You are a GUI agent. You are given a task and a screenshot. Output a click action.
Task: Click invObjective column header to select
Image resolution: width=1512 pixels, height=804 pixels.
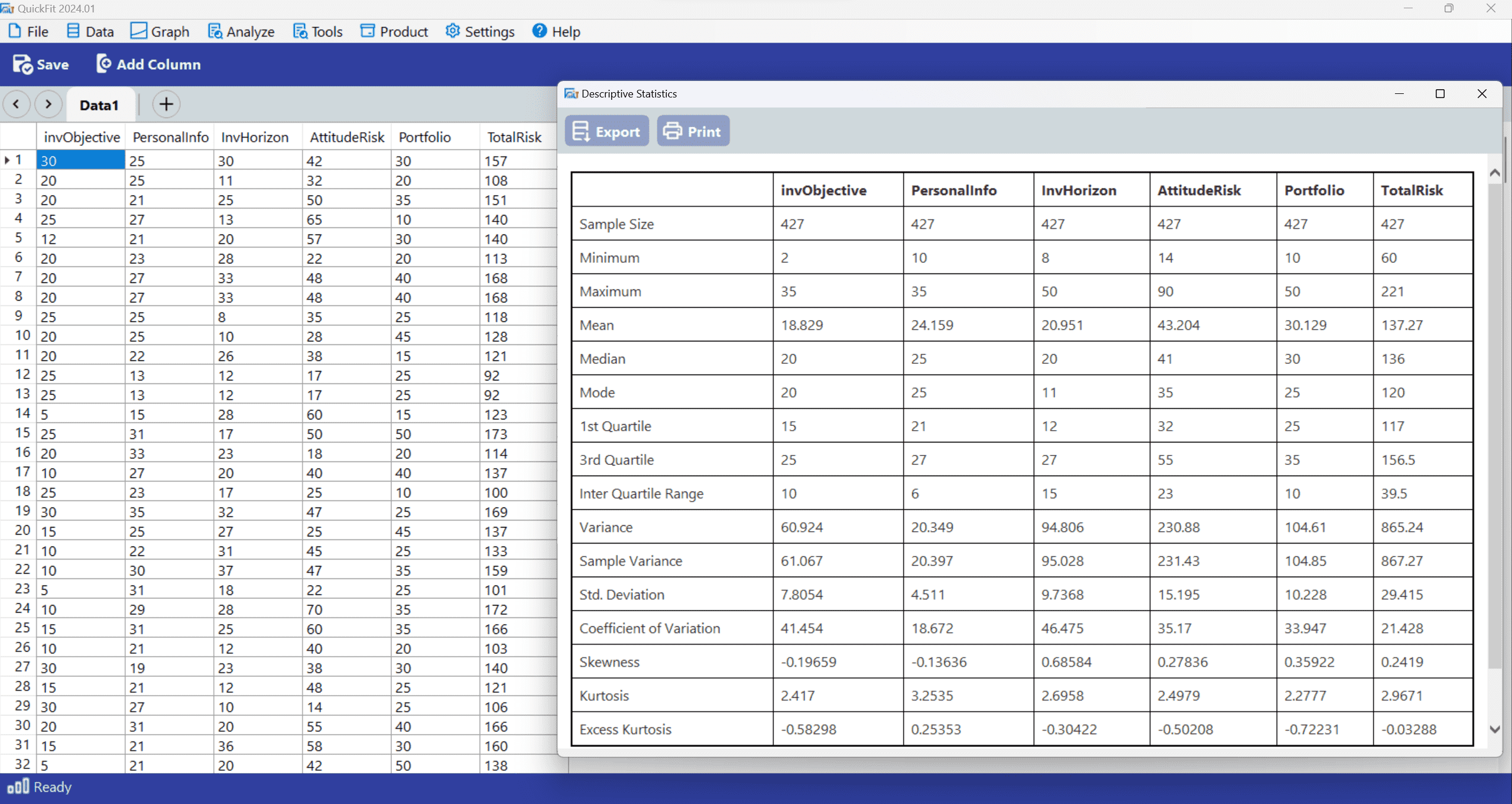click(81, 136)
